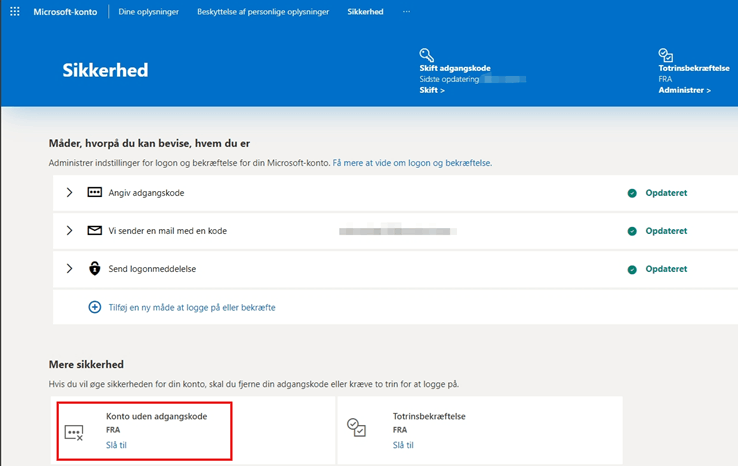Click the Angiv adgangskode label
738x466 pixels.
pyautogui.click(x=146, y=193)
